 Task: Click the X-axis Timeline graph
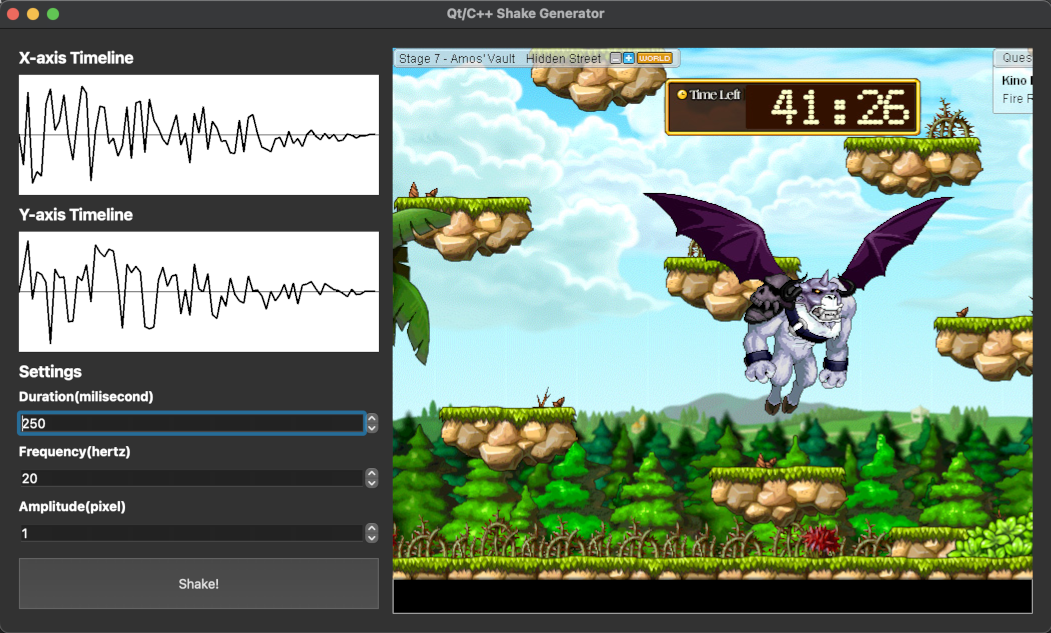(198, 135)
